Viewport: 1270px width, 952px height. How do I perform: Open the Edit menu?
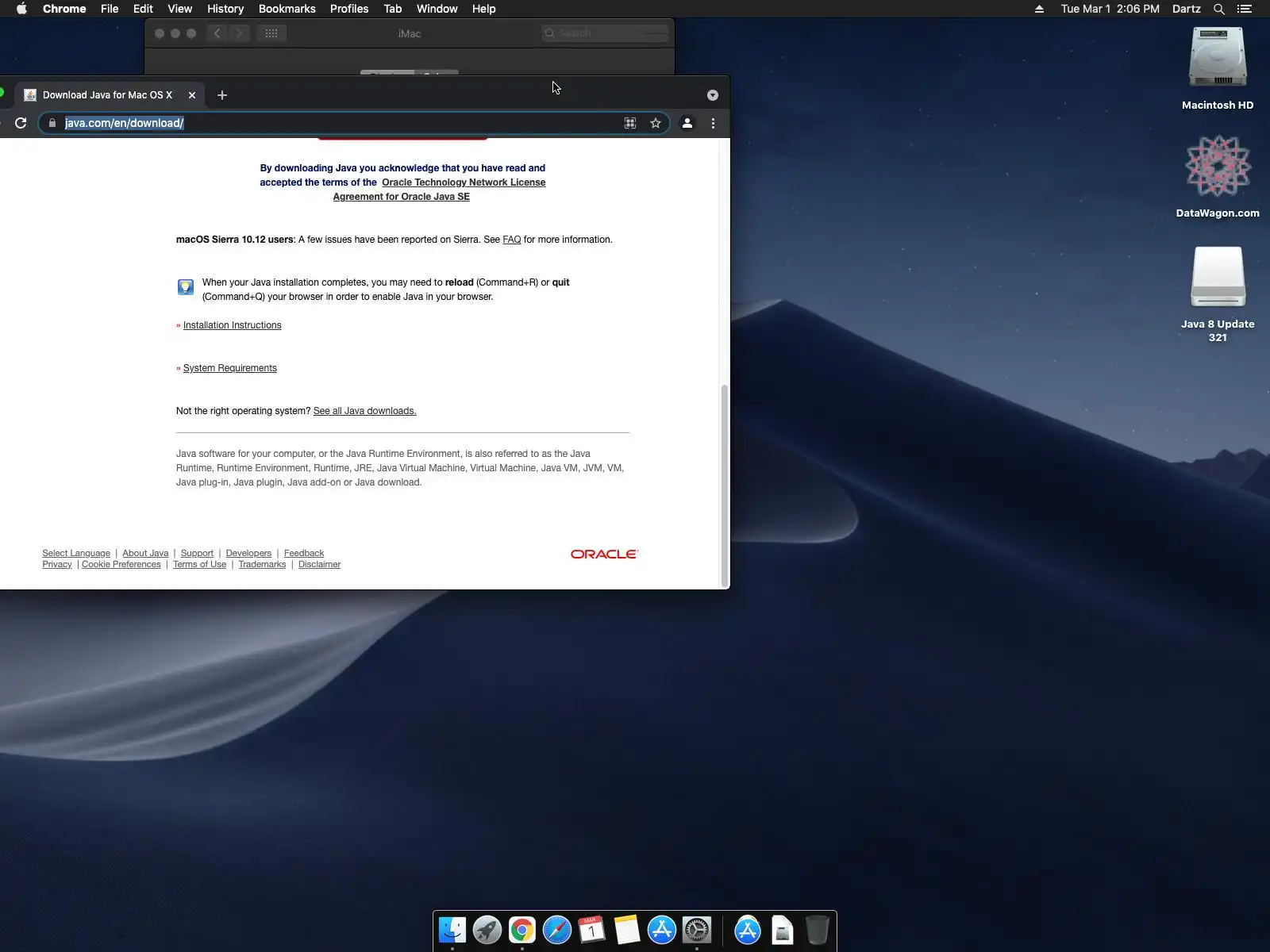[143, 9]
